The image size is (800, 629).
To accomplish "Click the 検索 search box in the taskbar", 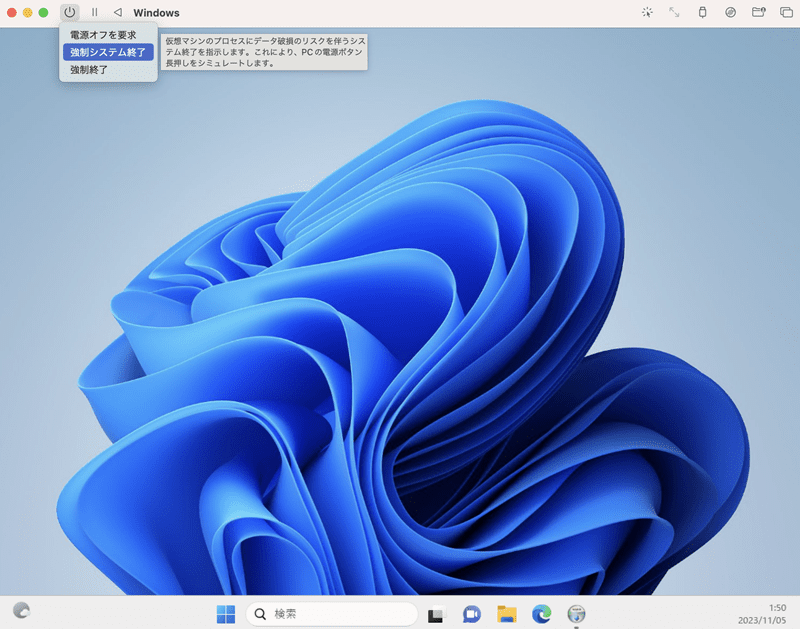I will tap(332, 614).
